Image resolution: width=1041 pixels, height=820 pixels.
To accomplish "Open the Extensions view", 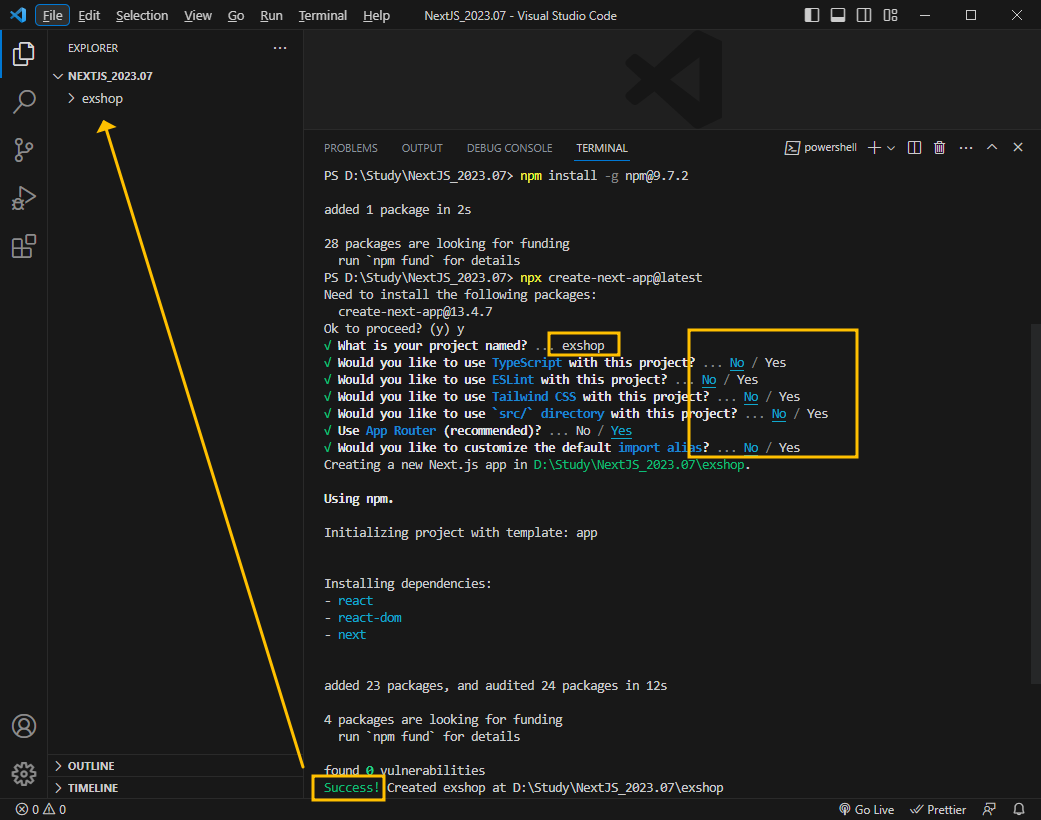I will tap(24, 246).
